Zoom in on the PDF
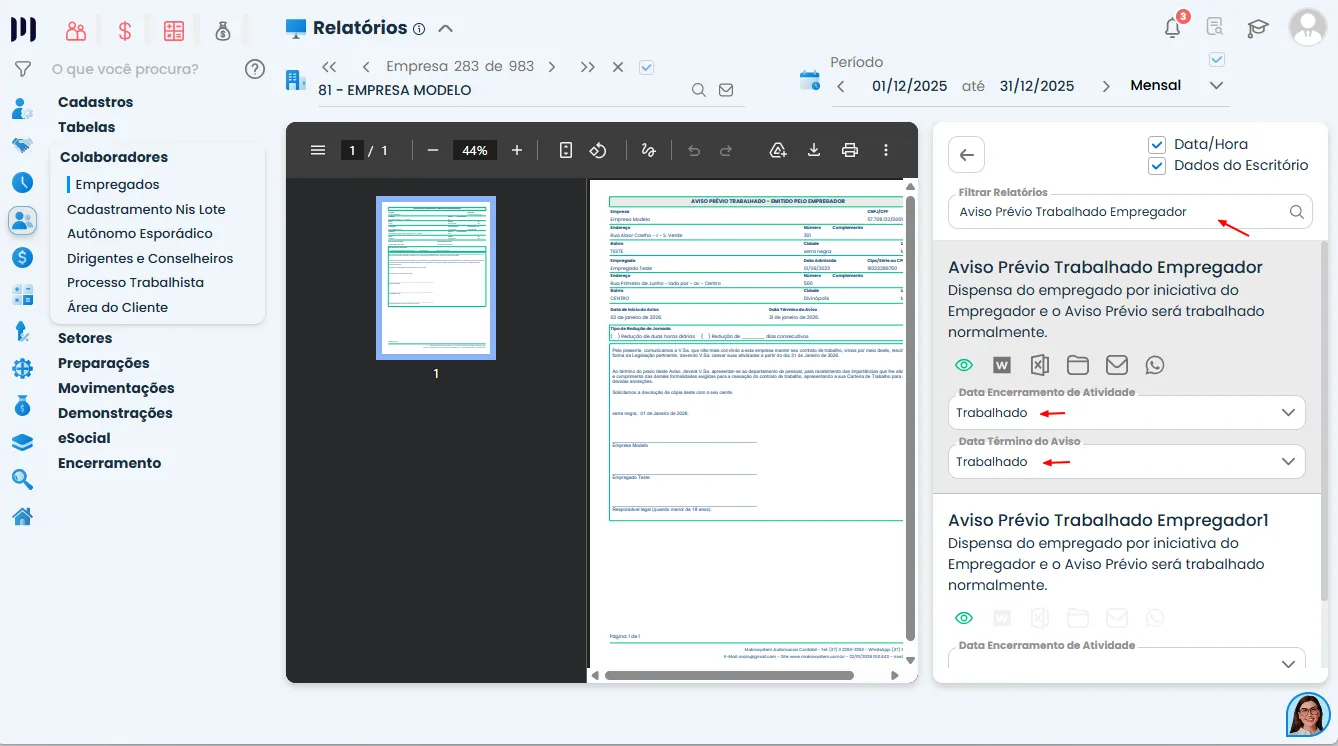Image resolution: width=1338 pixels, height=746 pixels. click(x=517, y=150)
